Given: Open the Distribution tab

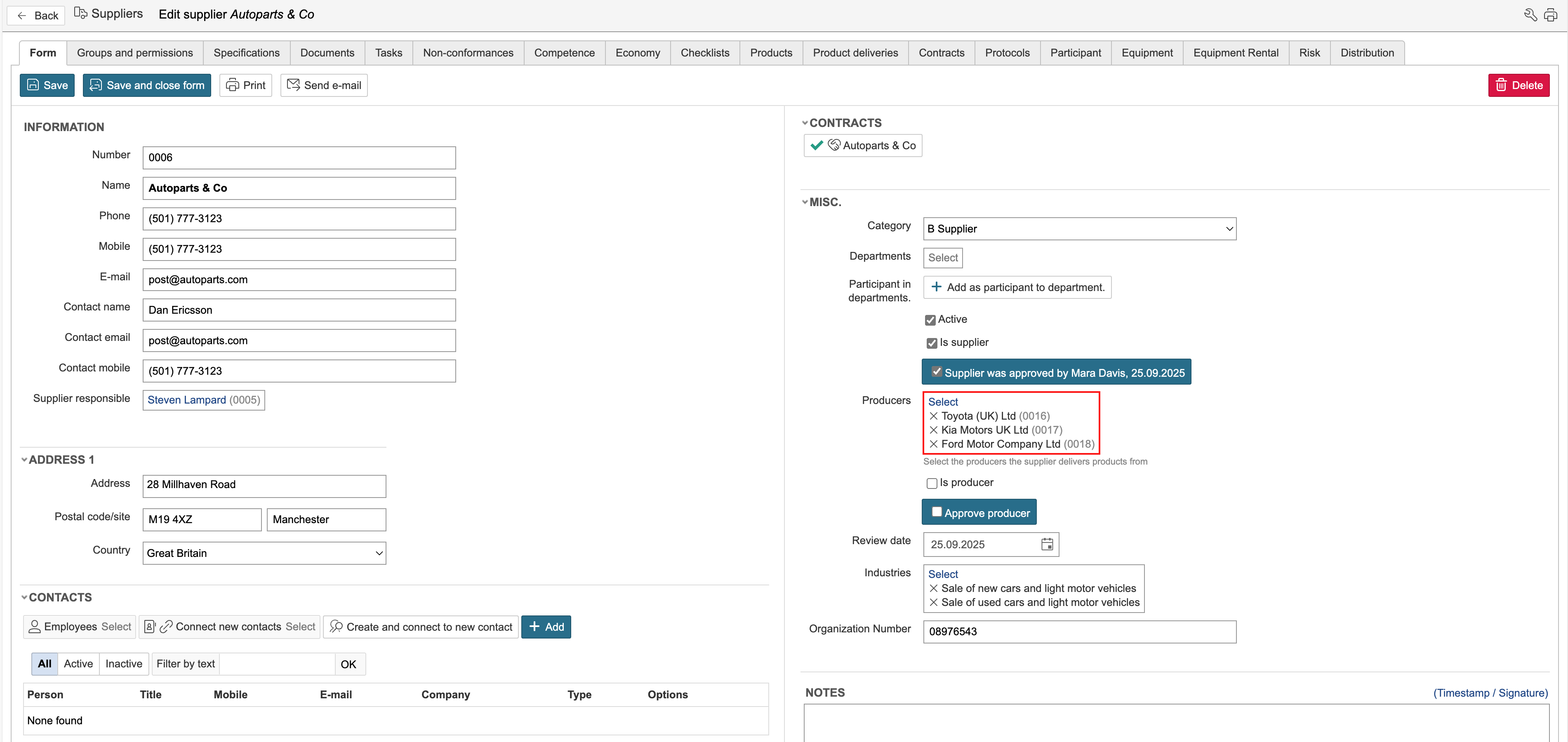Looking at the screenshot, I should point(1366,53).
